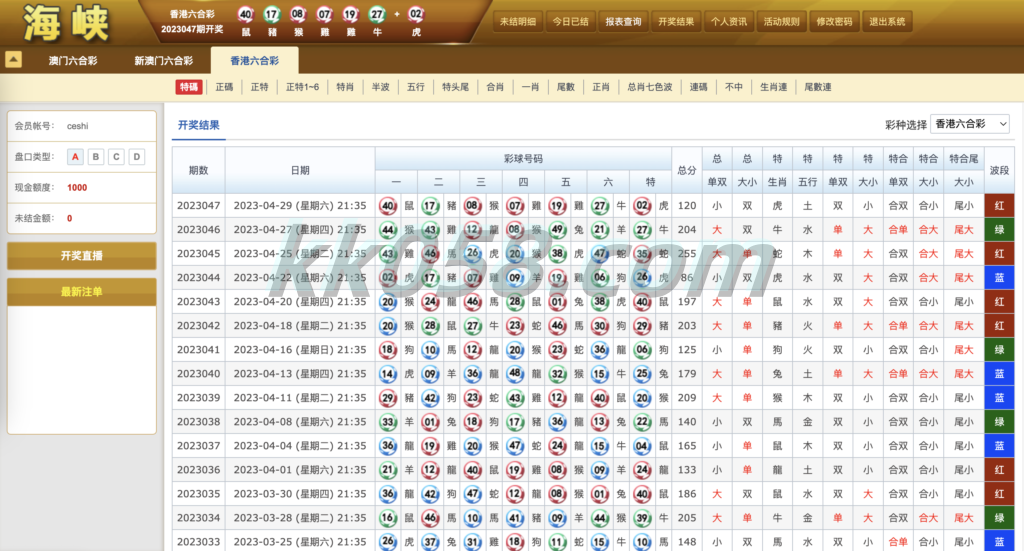Open 报表查询
1024x551 pixels.
(623, 22)
